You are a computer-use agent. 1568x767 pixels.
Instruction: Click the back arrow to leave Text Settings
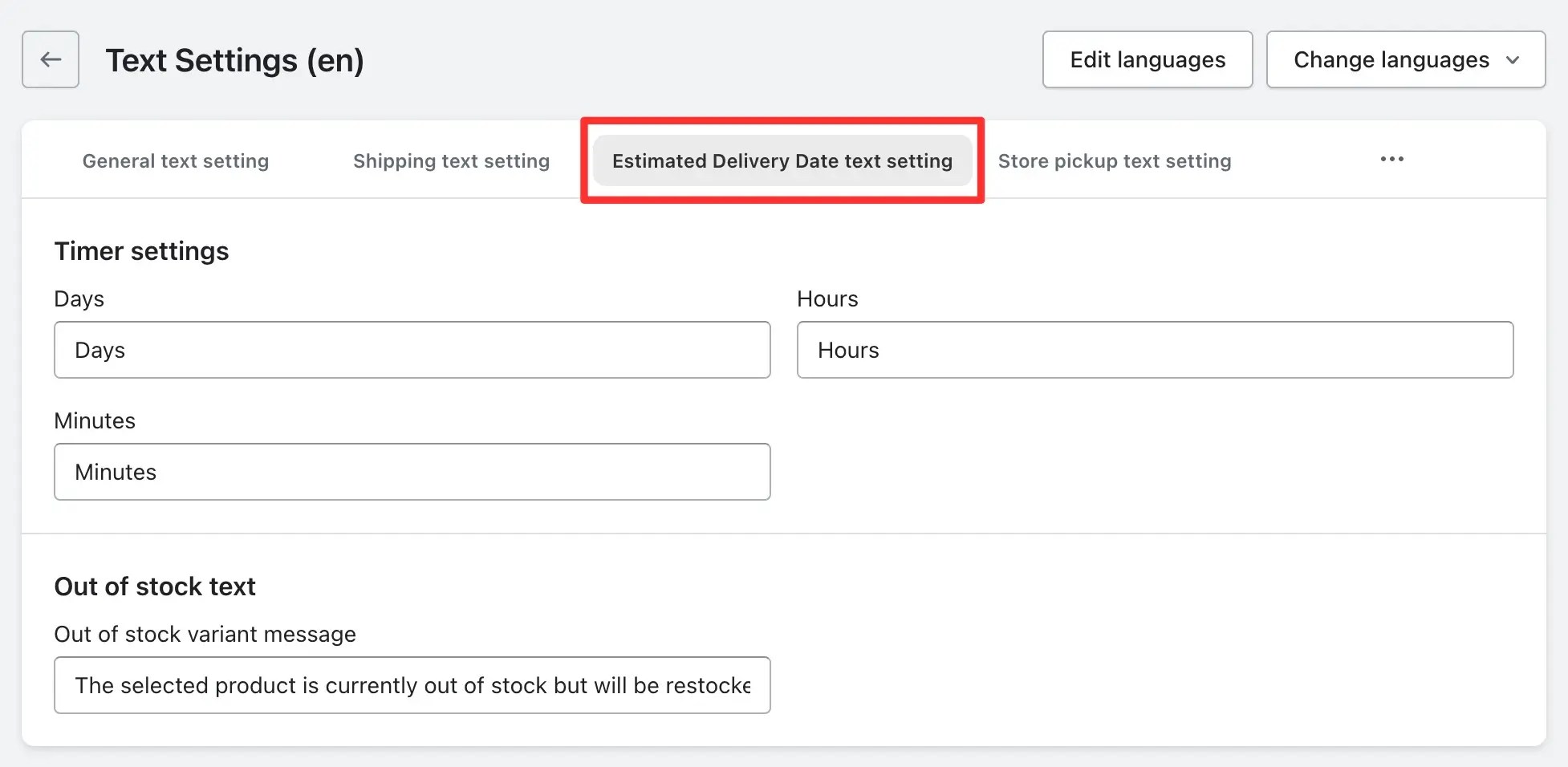point(50,59)
